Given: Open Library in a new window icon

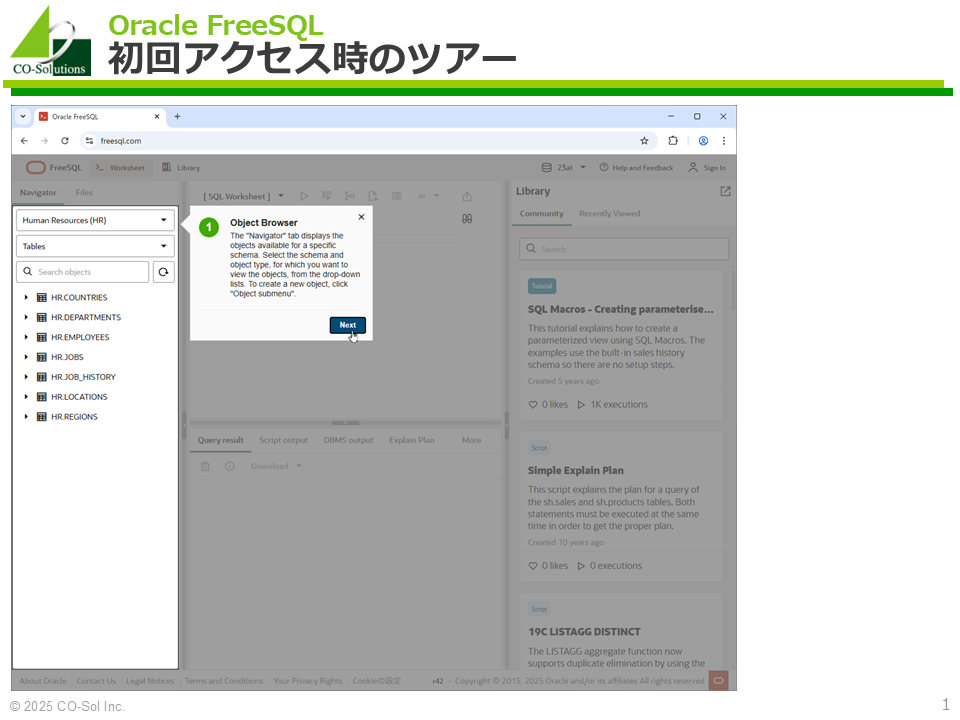Looking at the screenshot, I should coord(725,192).
